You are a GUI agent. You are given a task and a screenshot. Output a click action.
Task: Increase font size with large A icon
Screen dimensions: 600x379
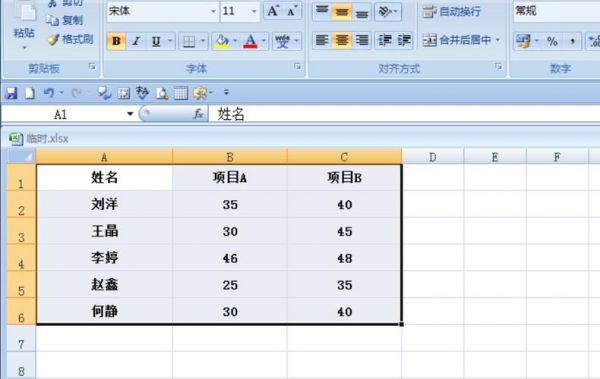point(273,11)
